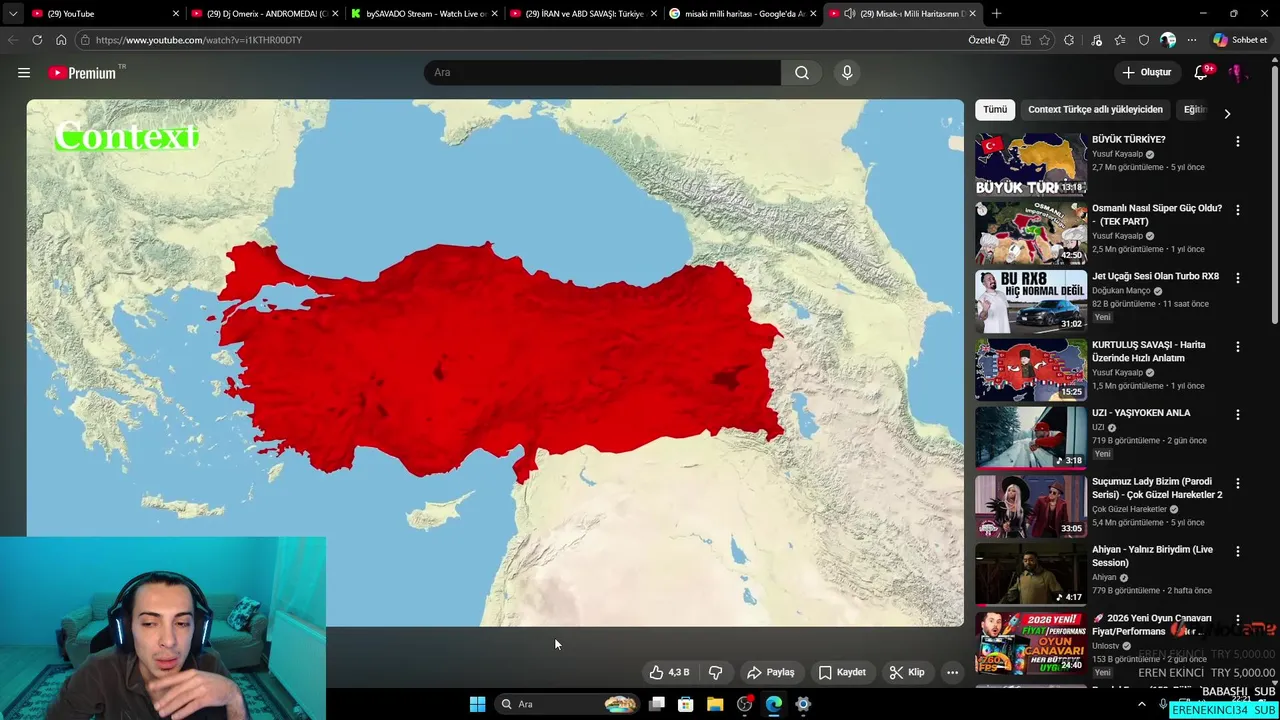Show more filter chips with right arrow
Screen dimensions: 1280x720
point(1227,113)
